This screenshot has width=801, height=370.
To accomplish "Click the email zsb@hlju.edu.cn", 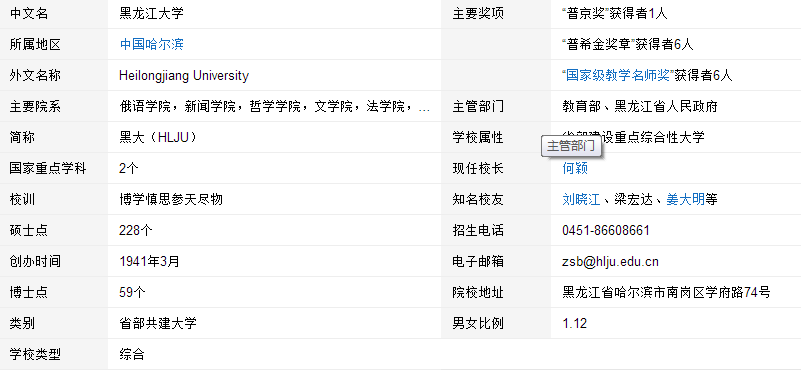I will [610, 262].
